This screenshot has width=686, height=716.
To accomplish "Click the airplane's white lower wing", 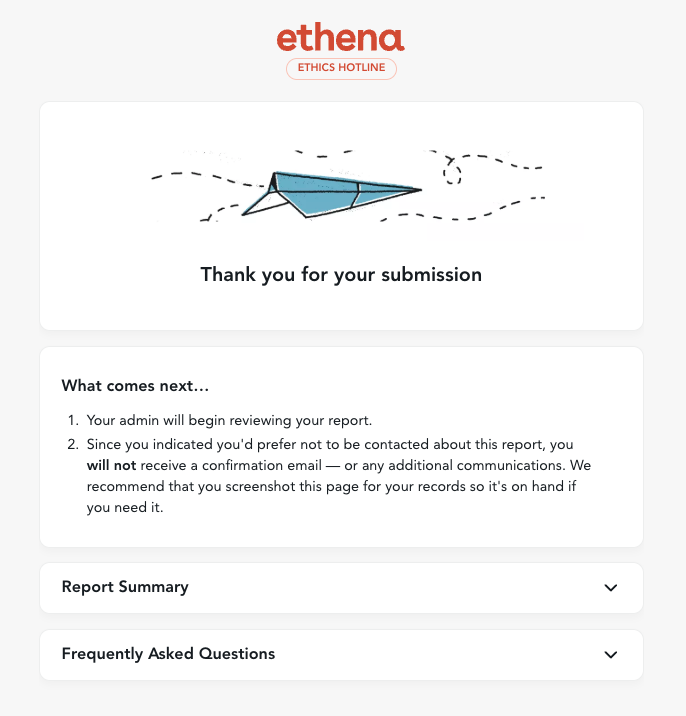I will click(x=268, y=205).
